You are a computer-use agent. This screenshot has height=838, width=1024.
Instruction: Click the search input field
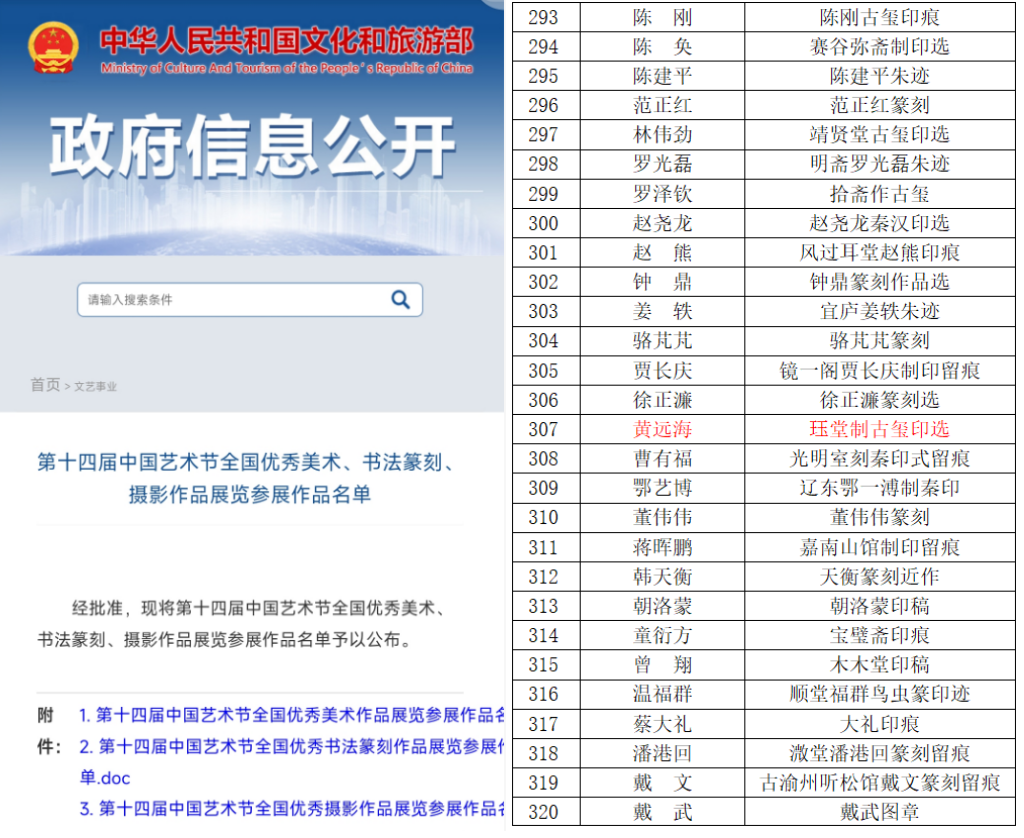coord(230,299)
